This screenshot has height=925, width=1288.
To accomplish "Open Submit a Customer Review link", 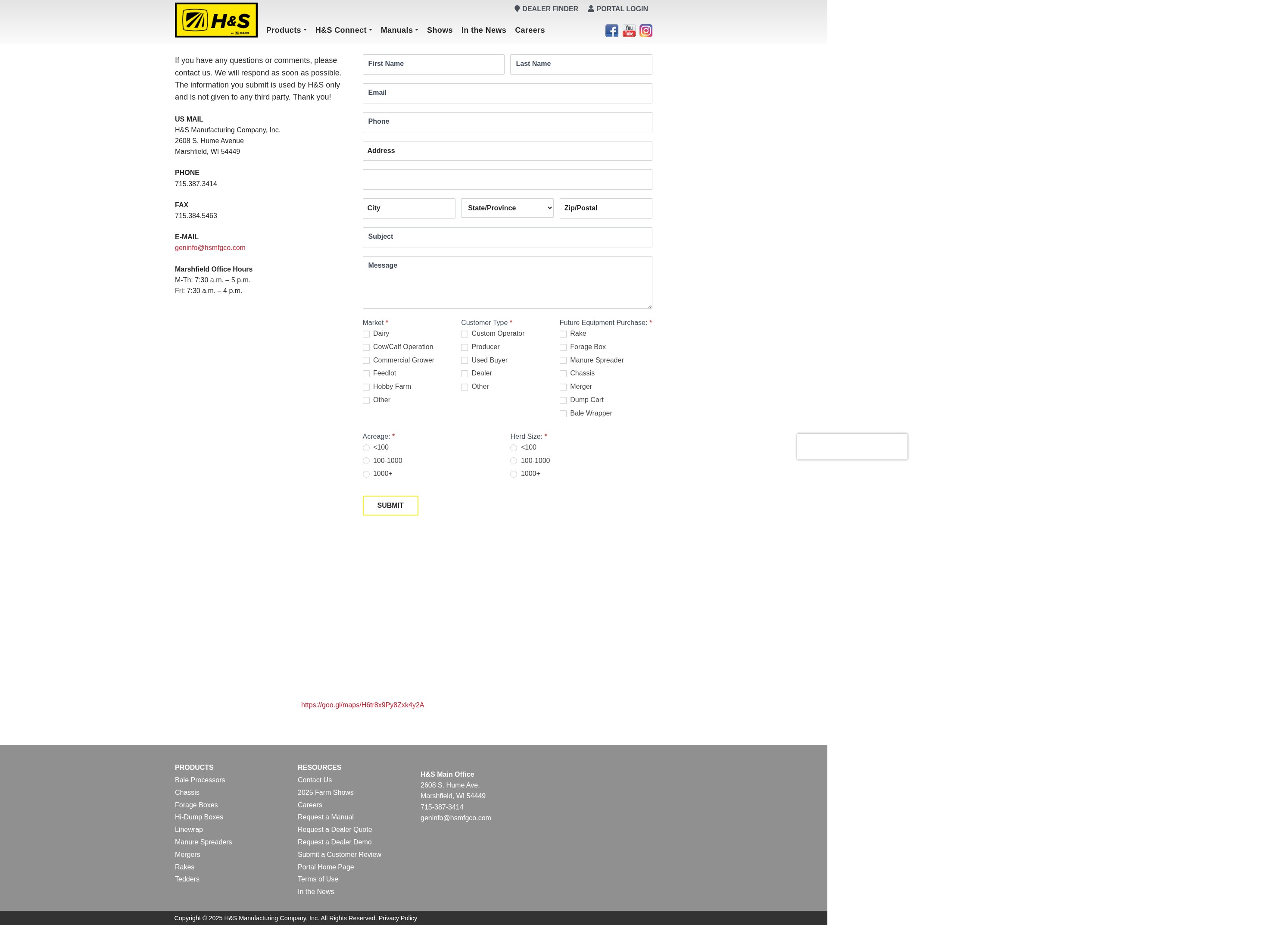I will [339, 855].
